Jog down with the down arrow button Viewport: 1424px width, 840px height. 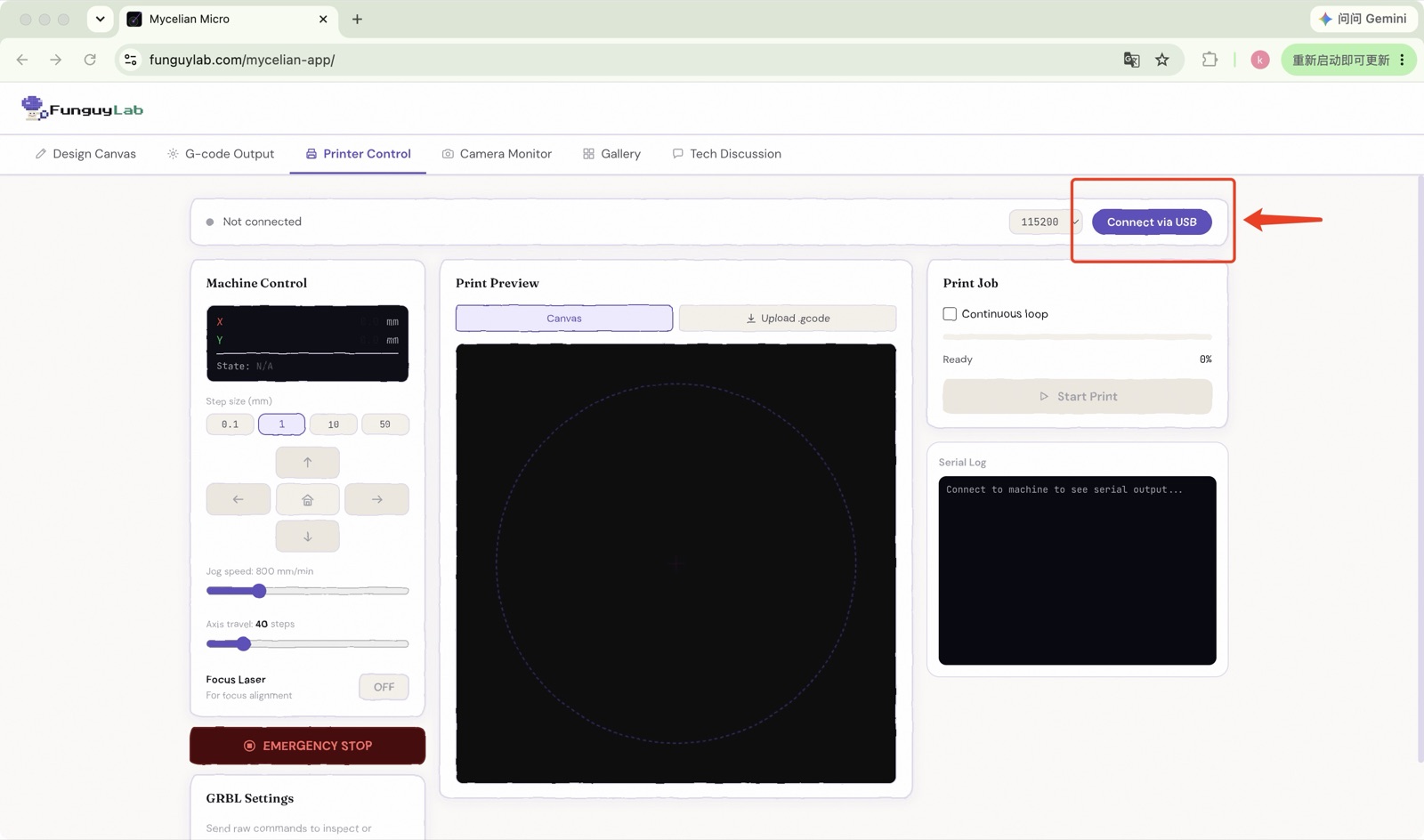tap(307, 537)
